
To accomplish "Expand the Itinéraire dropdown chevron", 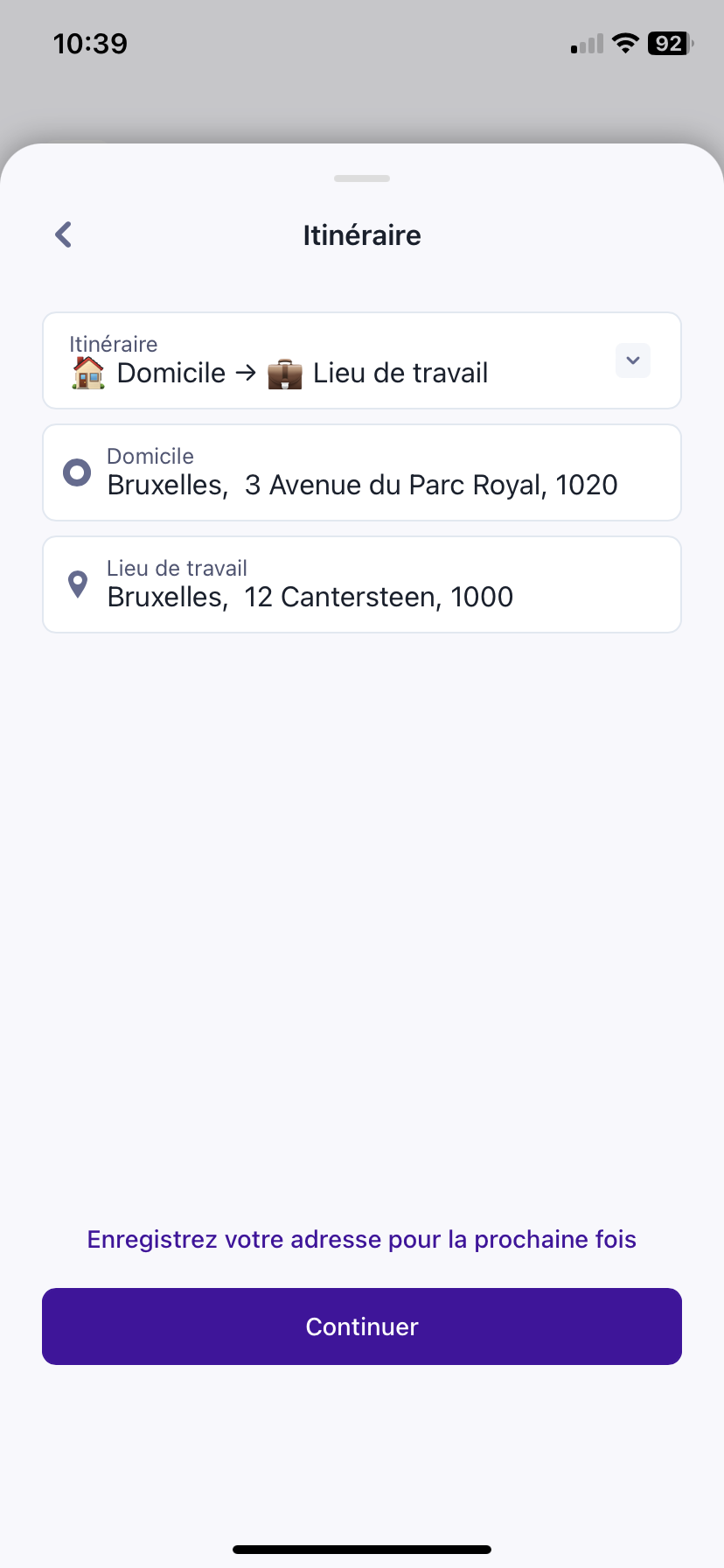I will point(633,360).
